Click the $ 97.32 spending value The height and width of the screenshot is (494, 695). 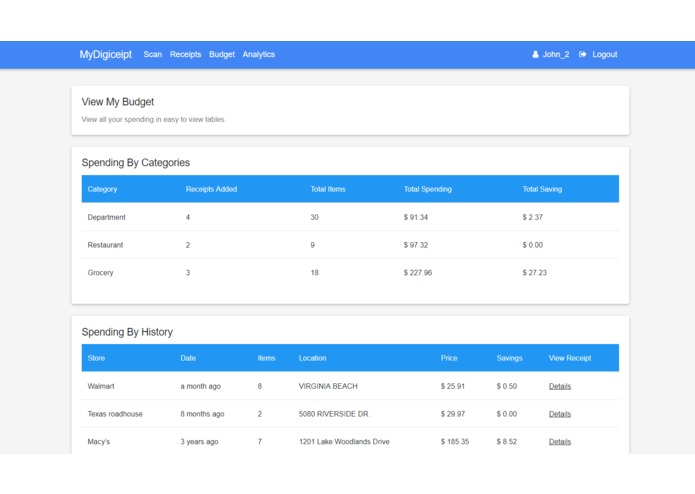tap(416, 245)
